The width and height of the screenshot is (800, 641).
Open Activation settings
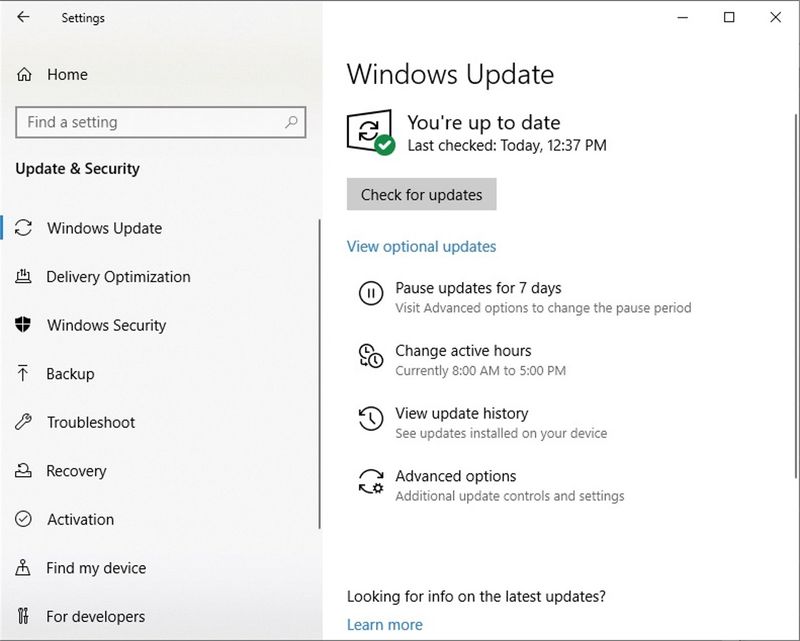coord(81,519)
